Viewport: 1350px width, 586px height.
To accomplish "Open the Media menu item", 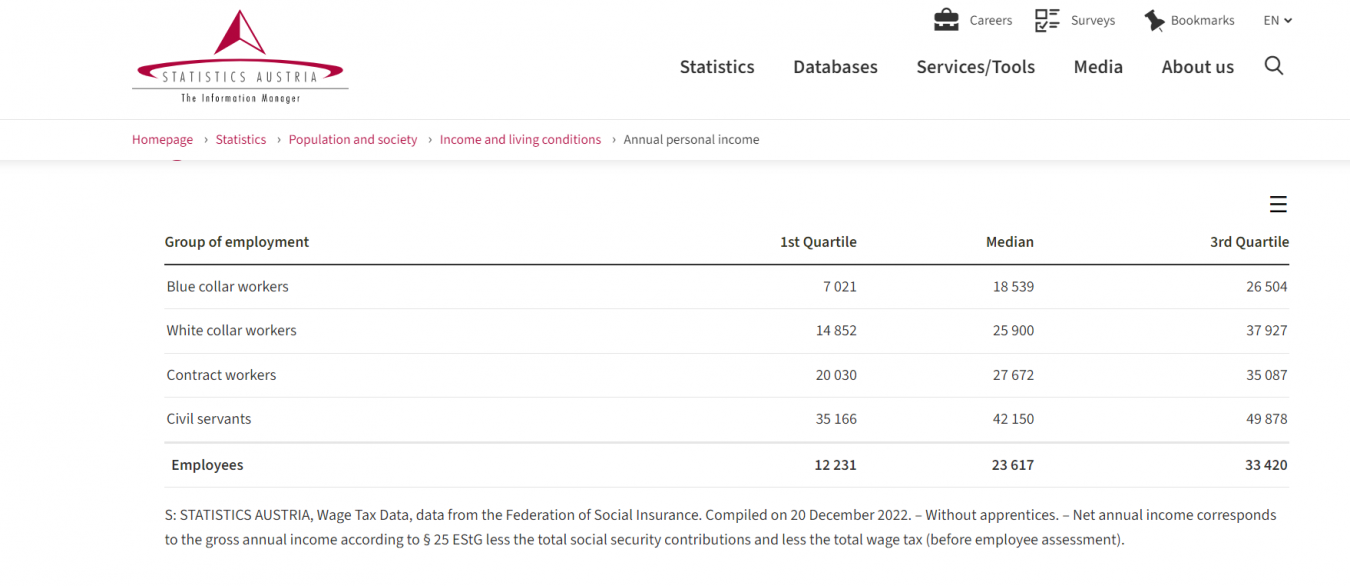I will click(x=1098, y=67).
